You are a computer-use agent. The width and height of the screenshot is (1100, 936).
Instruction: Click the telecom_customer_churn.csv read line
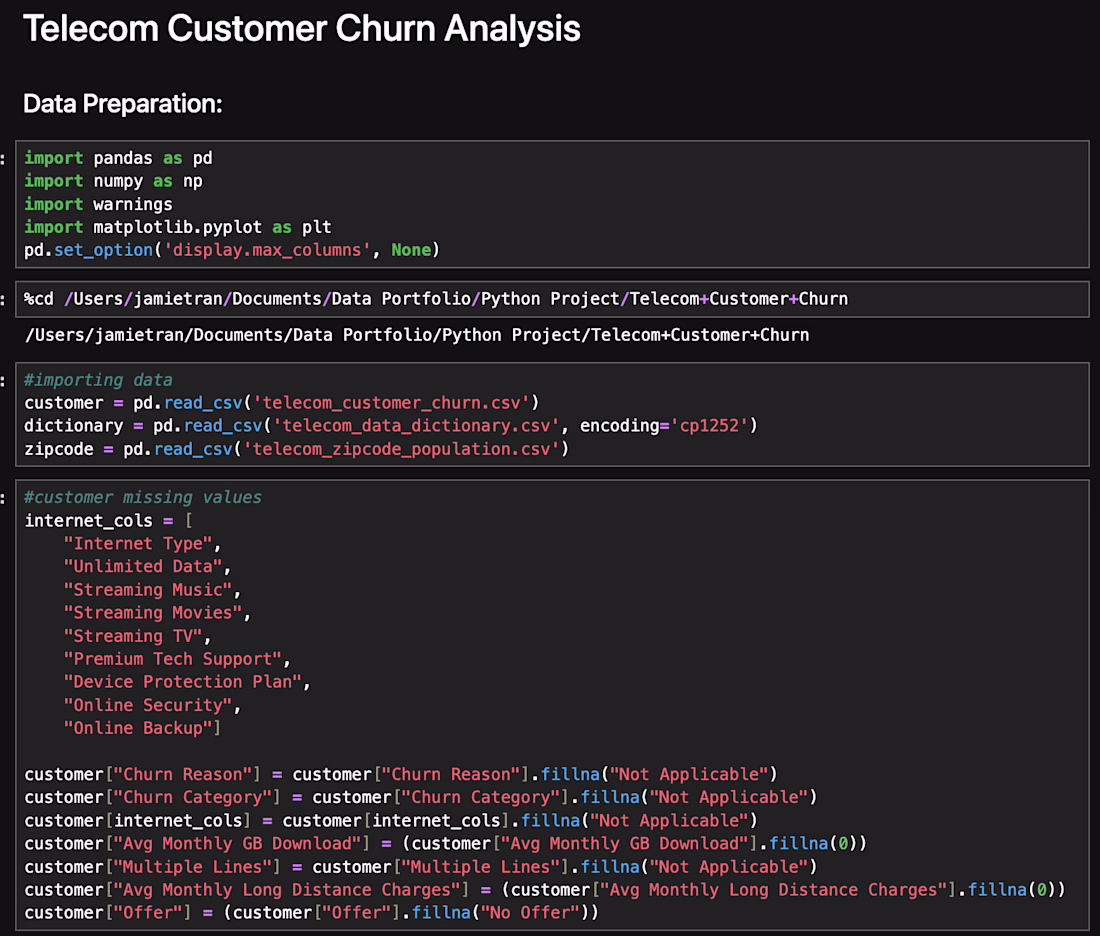click(281, 403)
